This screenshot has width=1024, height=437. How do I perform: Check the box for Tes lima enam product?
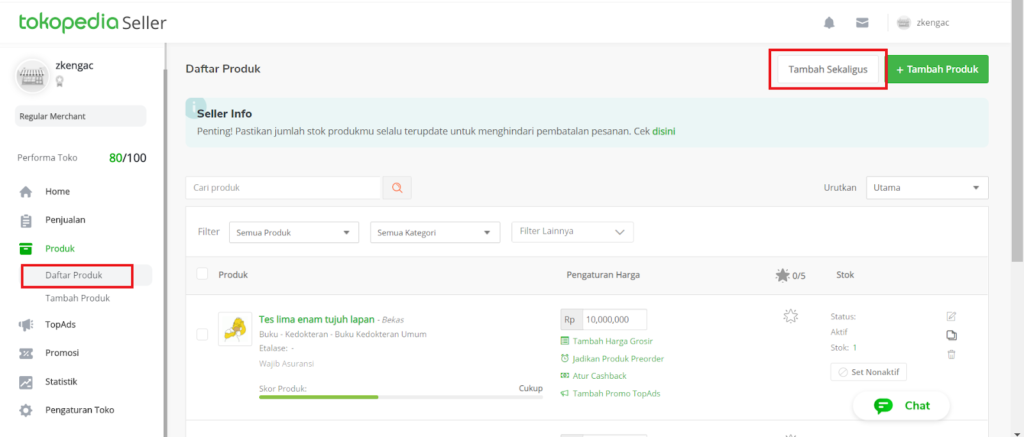[x=202, y=334]
